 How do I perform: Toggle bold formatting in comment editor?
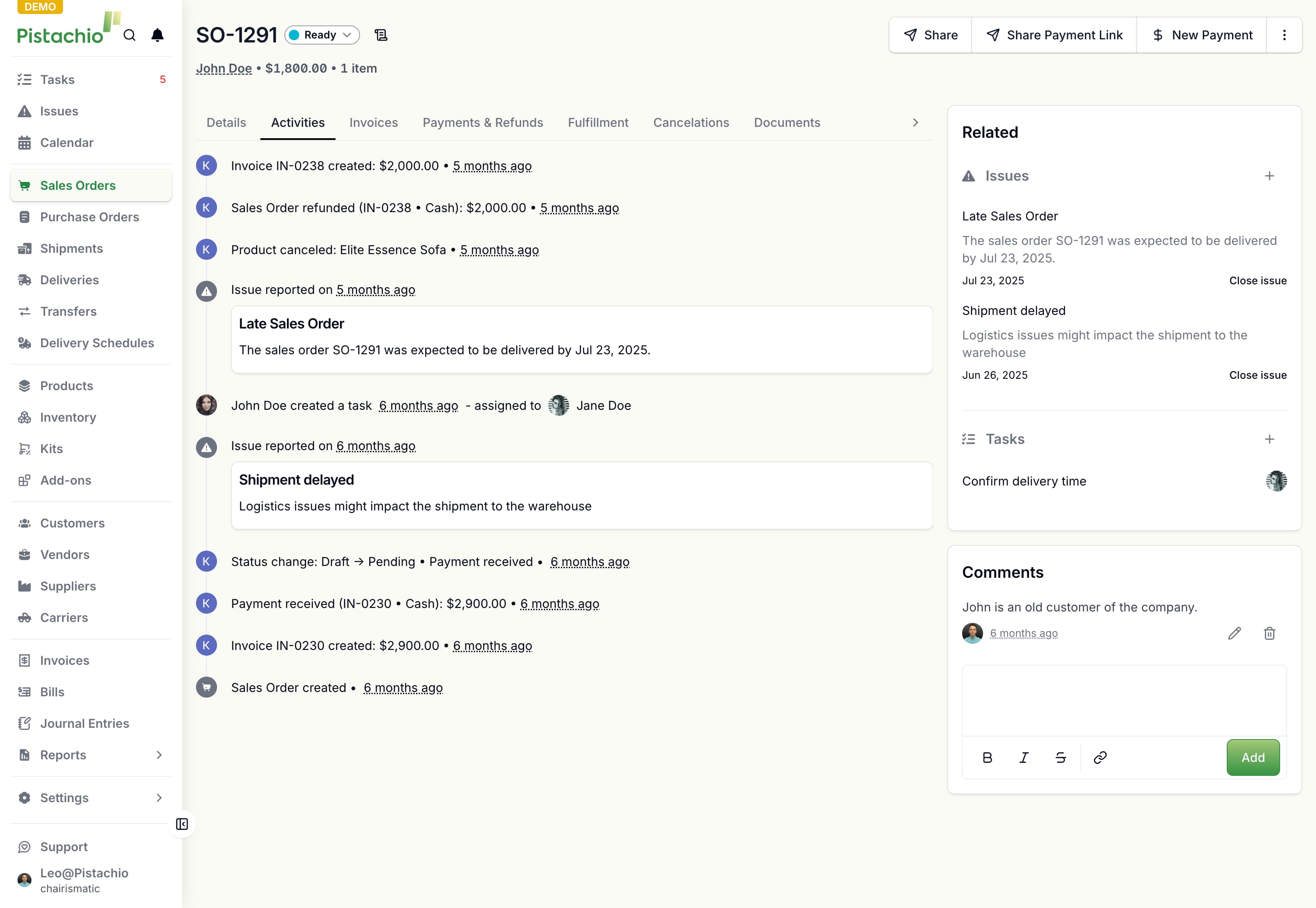(988, 757)
